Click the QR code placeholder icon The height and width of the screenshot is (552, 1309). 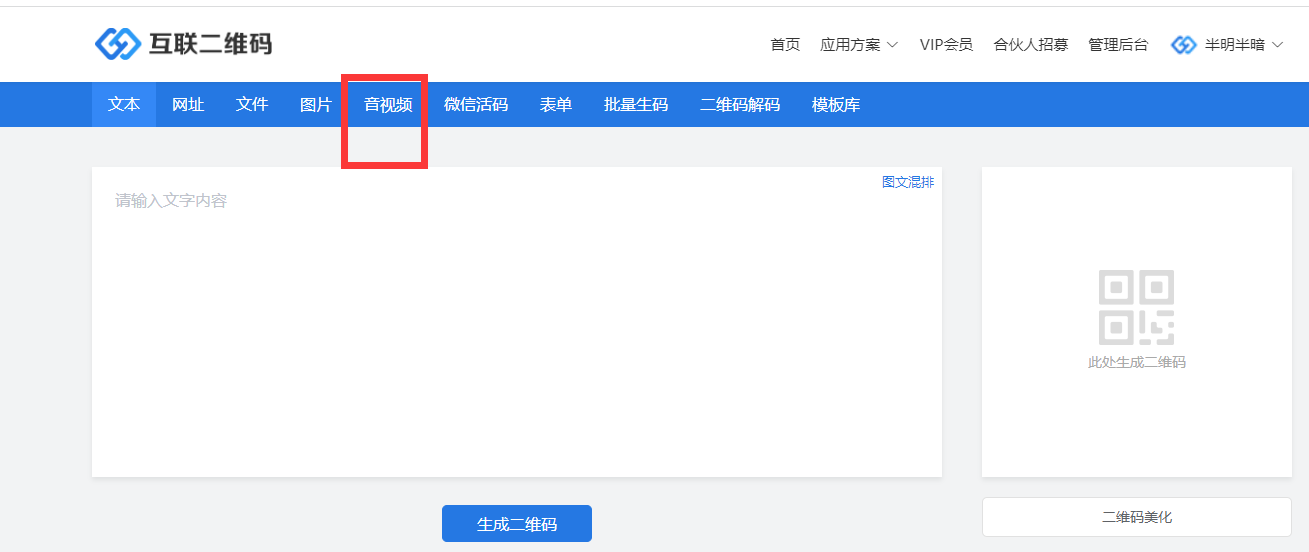(1136, 307)
